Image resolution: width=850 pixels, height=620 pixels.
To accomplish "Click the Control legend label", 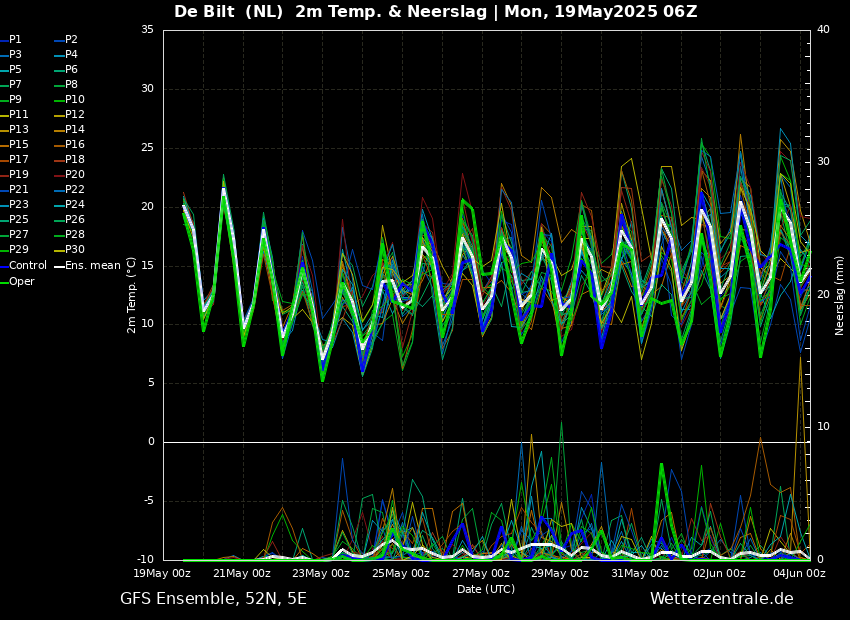I will (27, 266).
